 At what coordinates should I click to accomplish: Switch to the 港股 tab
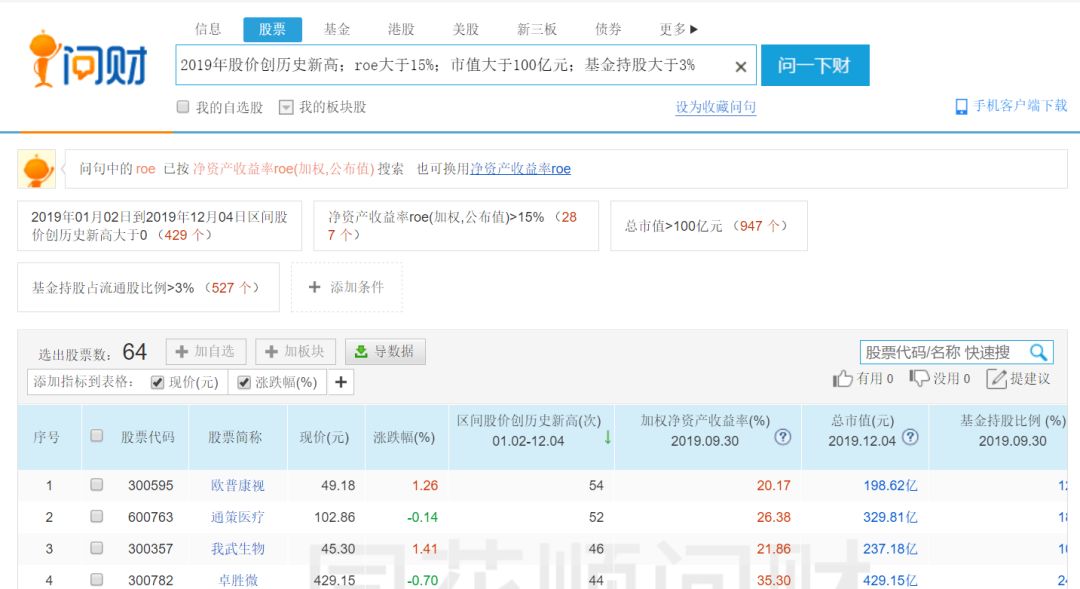click(401, 30)
